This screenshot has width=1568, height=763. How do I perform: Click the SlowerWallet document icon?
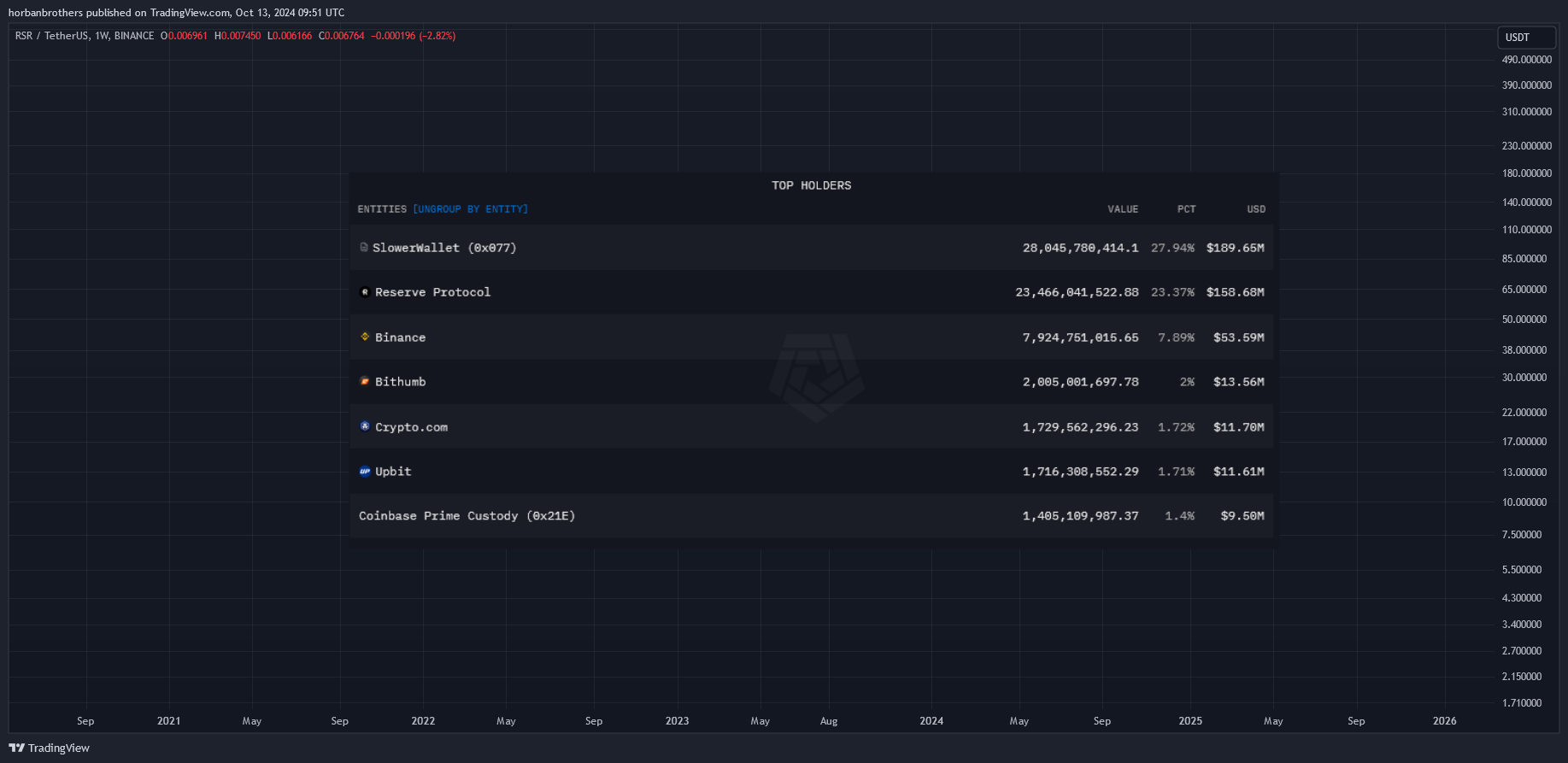pyautogui.click(x=364, y=248)
